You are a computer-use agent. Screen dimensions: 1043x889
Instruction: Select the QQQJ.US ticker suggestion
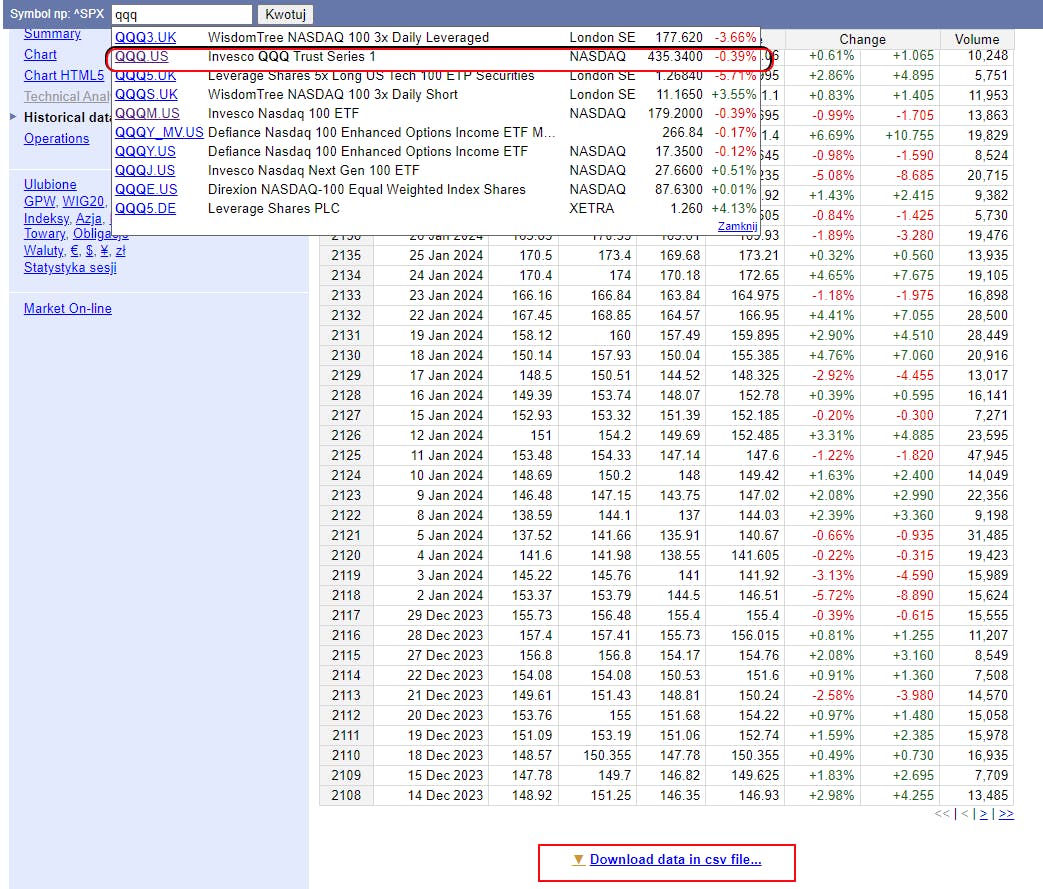[145, 170]
